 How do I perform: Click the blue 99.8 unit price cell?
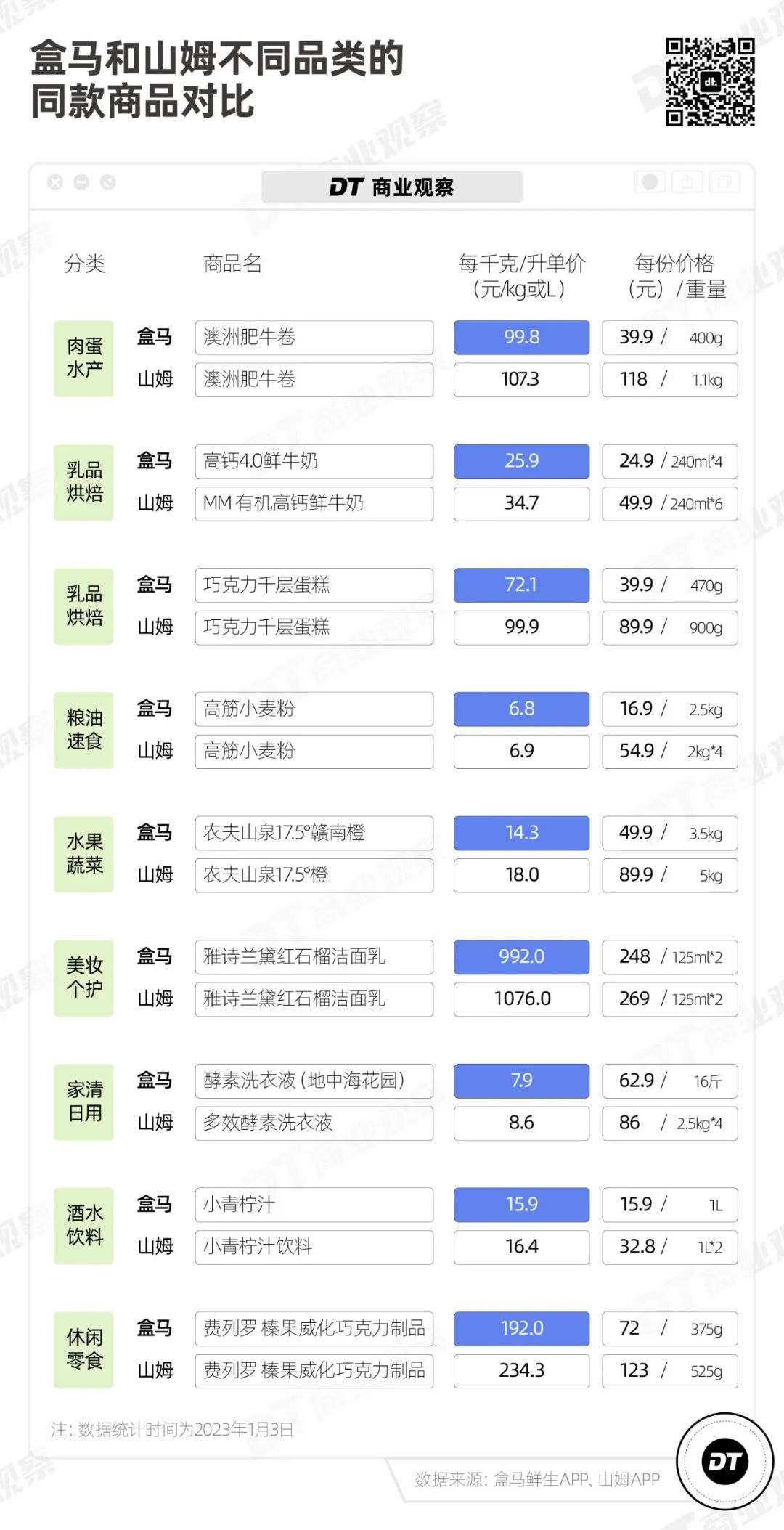(521, 338)
